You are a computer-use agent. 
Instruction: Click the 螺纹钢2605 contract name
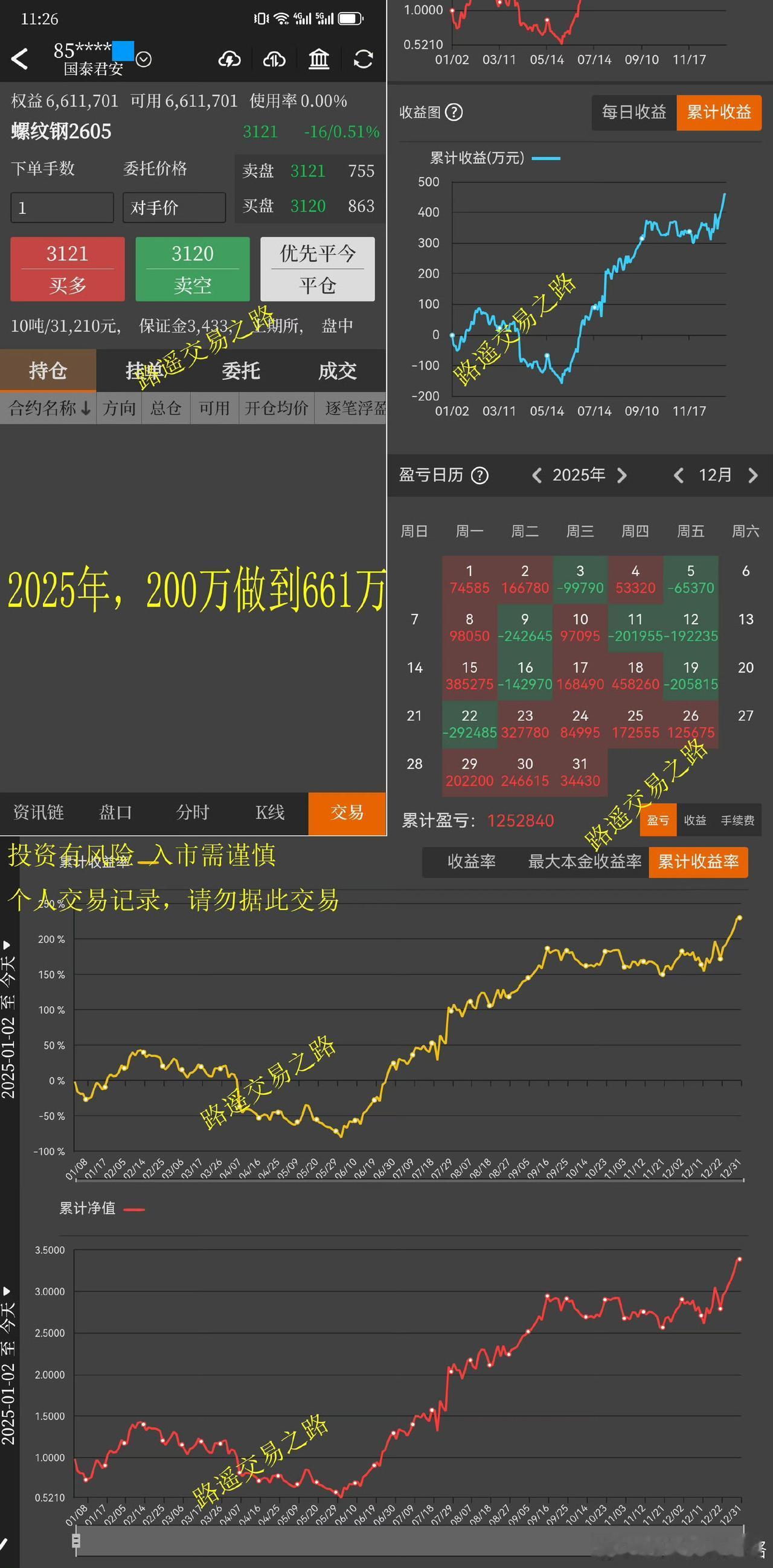62,132
